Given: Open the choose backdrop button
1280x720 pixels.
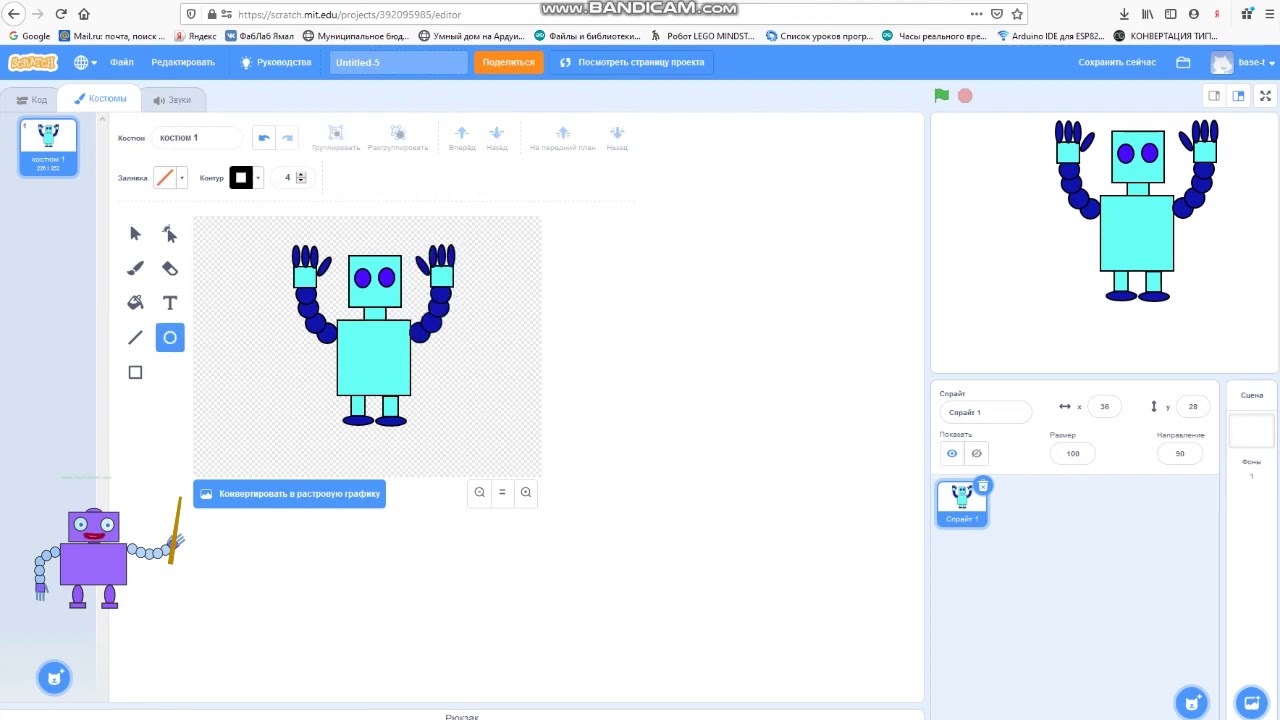Looking at the screenshot, I should pyautogui.click(x=1251, y=702).
